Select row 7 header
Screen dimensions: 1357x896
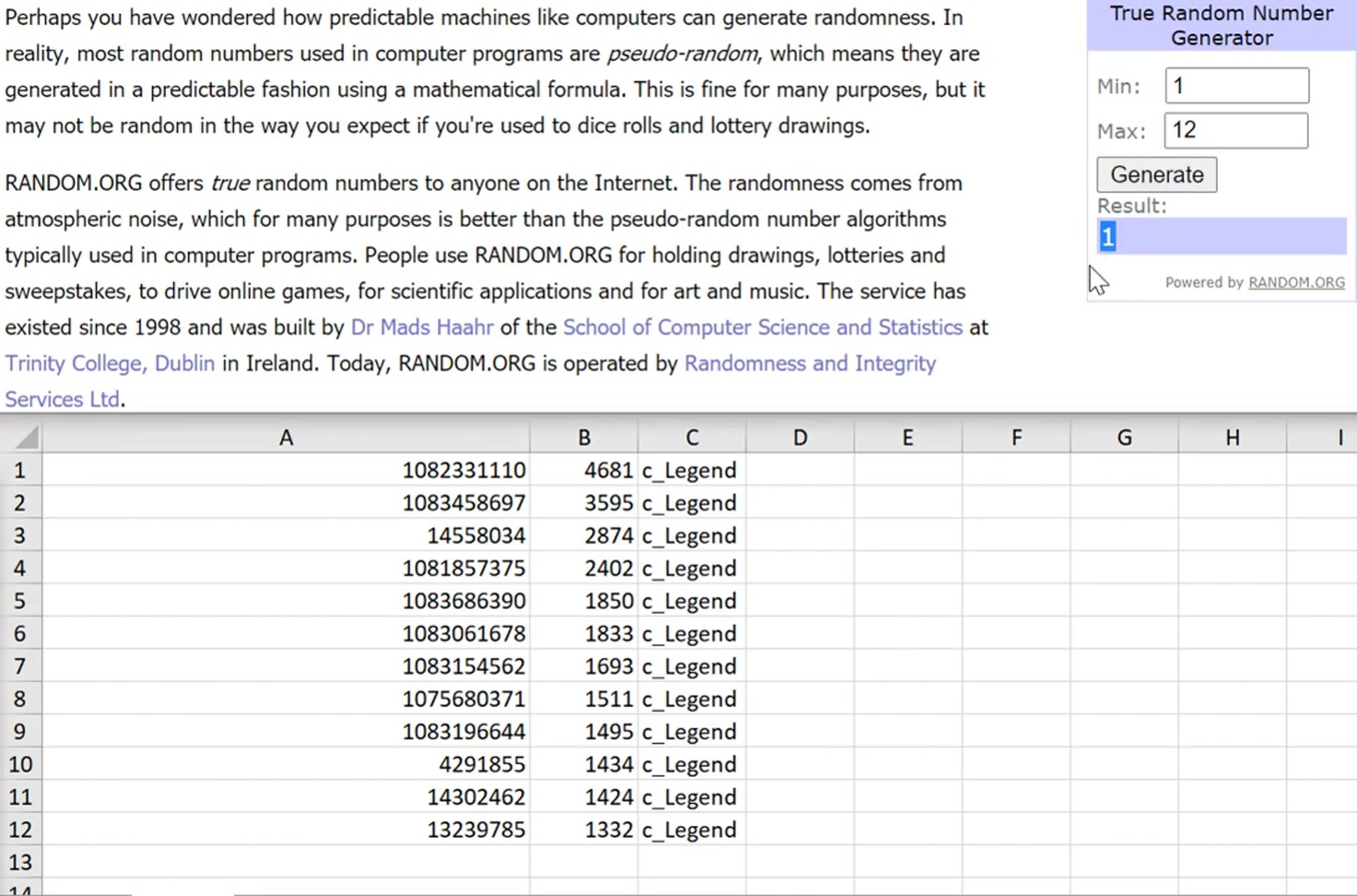click(21, 666)
